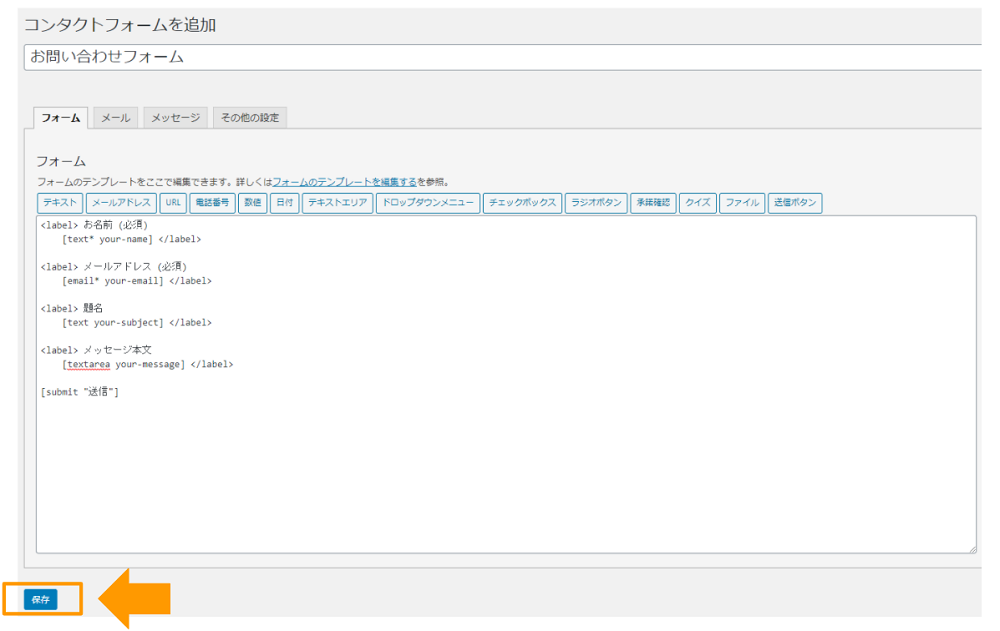
Task: Open the メール tab
Action: tap(116, 118)
